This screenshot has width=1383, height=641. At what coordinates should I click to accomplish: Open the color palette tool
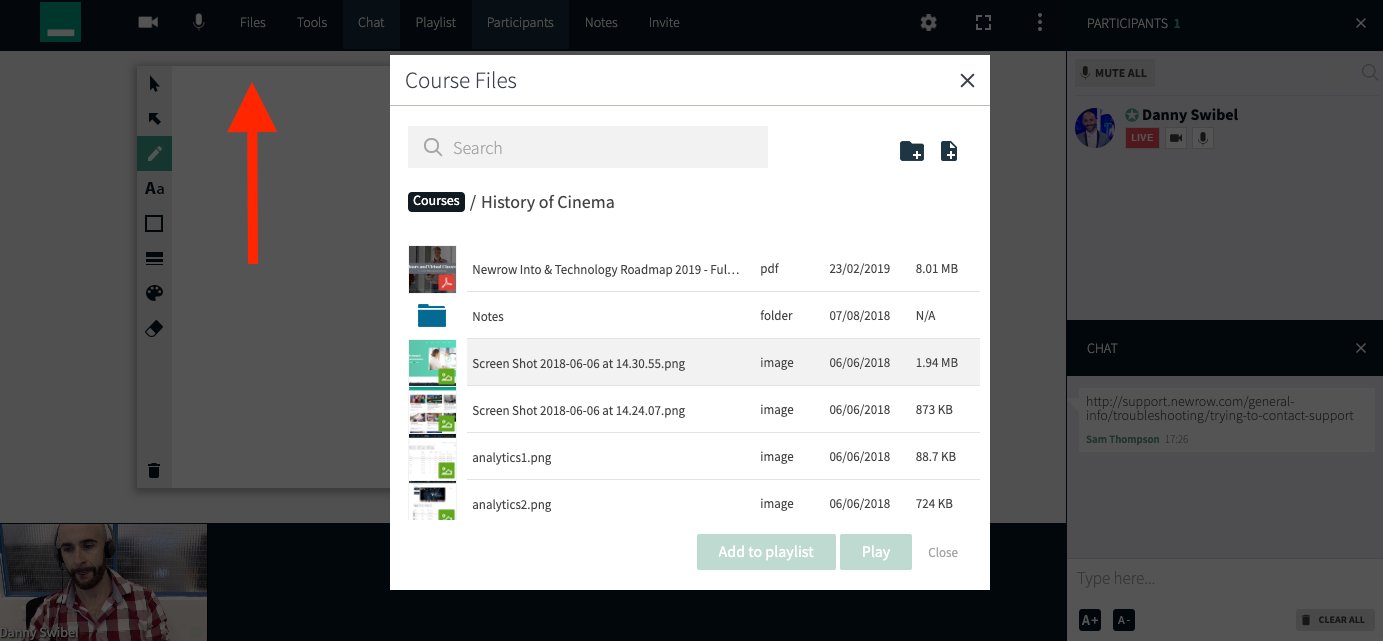pos(154,293)
